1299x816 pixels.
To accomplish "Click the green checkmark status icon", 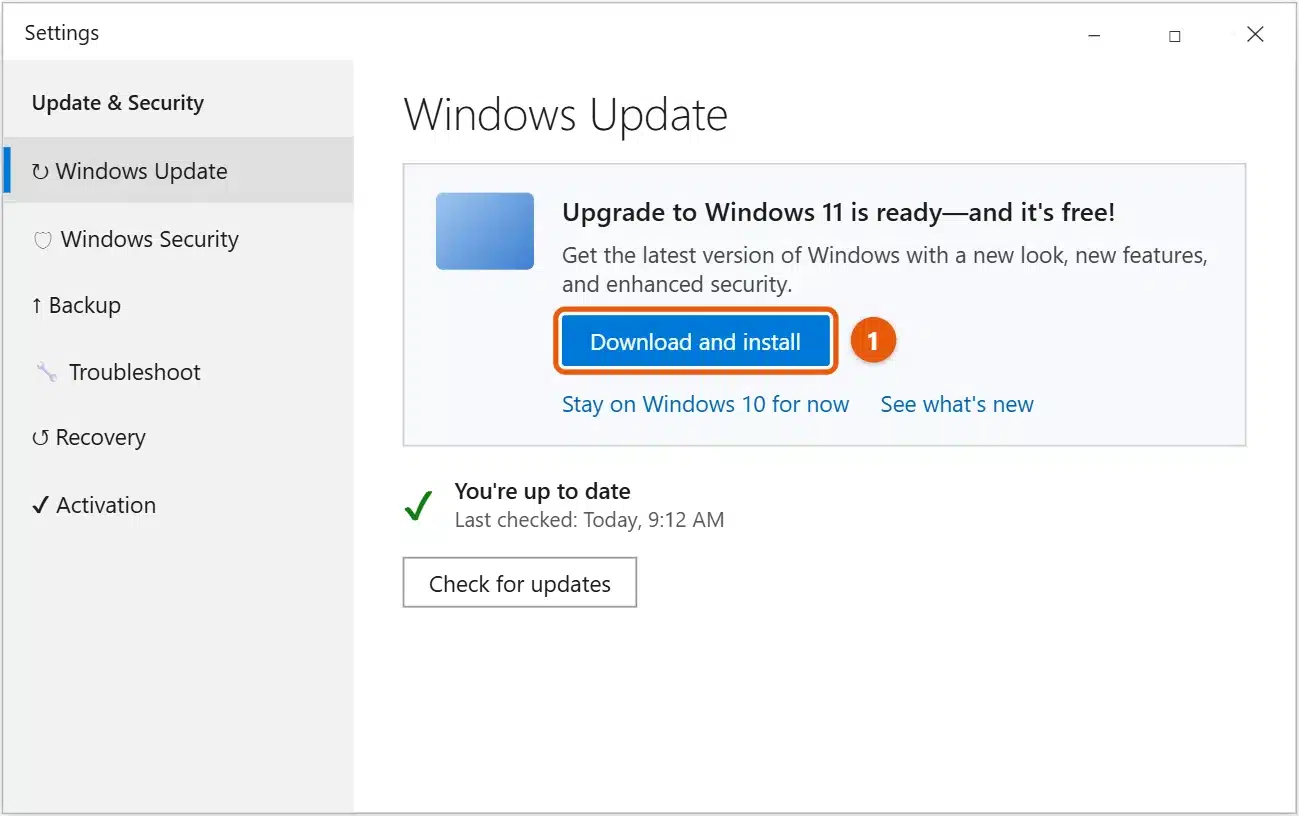I will point(418,505).
